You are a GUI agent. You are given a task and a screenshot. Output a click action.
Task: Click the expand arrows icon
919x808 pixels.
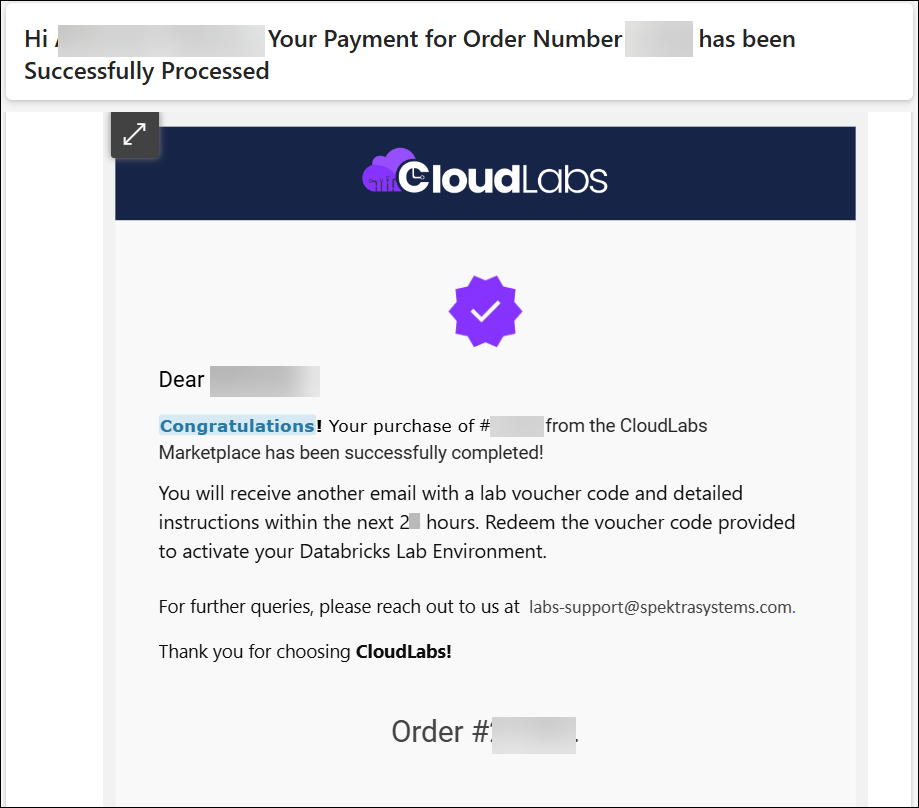(x=135, y=134)
